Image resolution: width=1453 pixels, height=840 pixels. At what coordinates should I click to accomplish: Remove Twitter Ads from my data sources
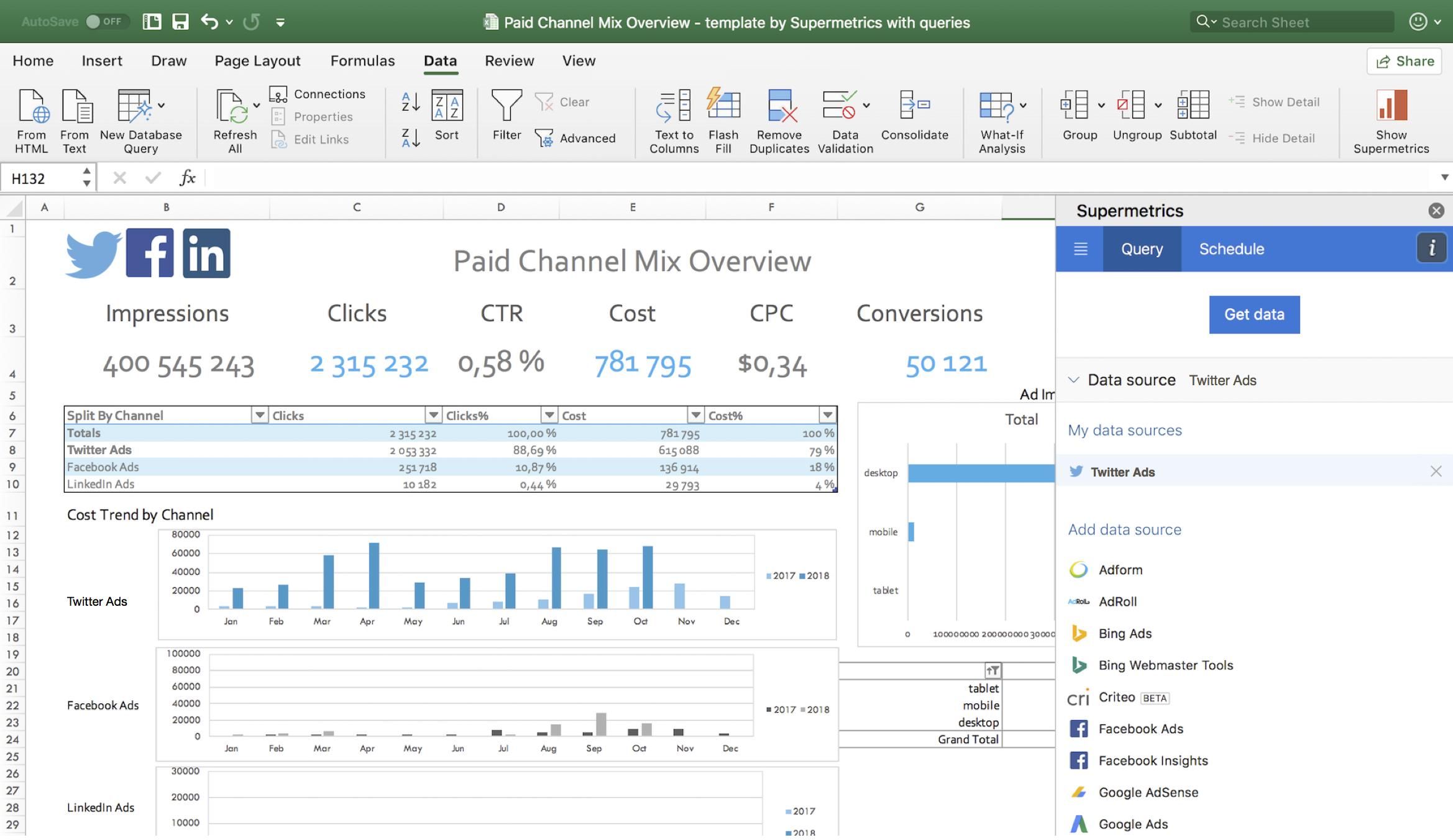click(x=1436, y=472)
